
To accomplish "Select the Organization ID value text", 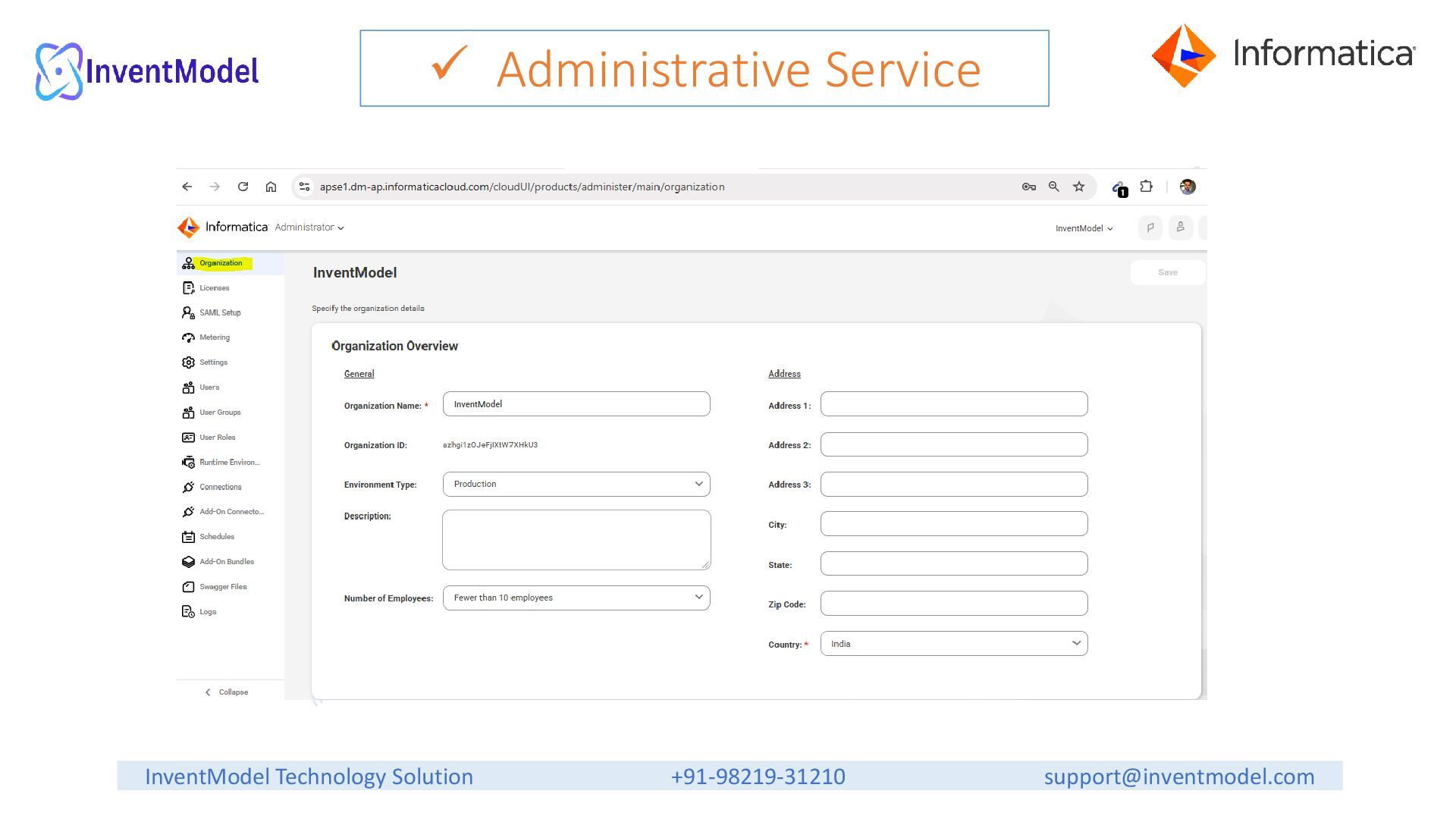I will [490, 445].
